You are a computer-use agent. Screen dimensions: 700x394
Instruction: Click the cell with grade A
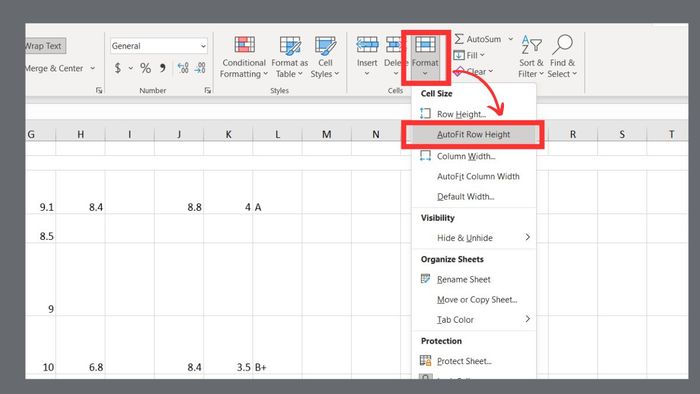pos(277,192)
